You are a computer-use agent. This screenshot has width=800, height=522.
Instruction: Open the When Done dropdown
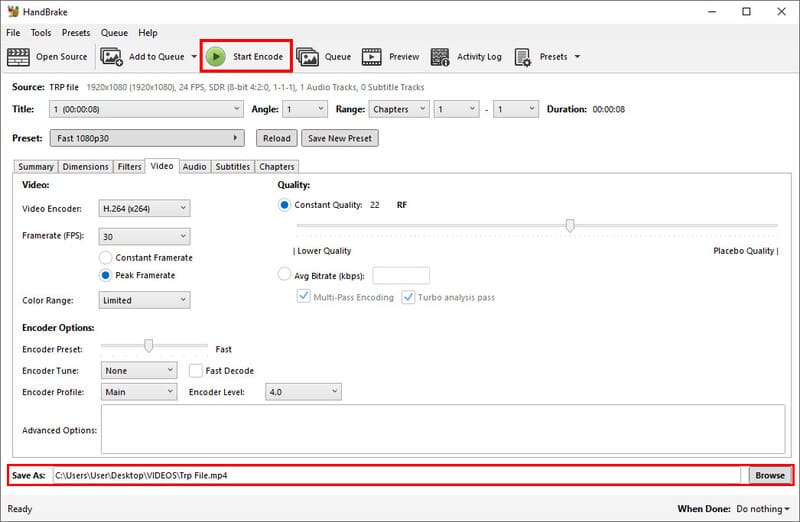[763, 509]
